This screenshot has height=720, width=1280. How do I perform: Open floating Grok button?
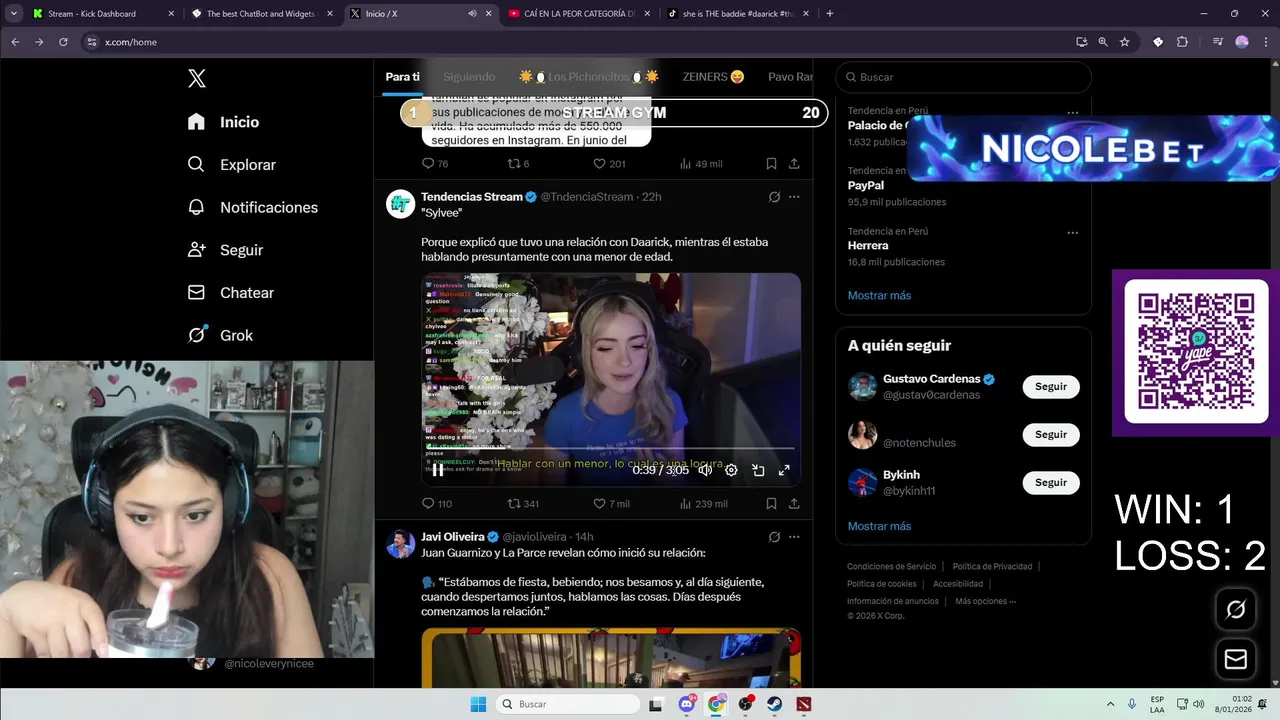[x=1235, y=609]
